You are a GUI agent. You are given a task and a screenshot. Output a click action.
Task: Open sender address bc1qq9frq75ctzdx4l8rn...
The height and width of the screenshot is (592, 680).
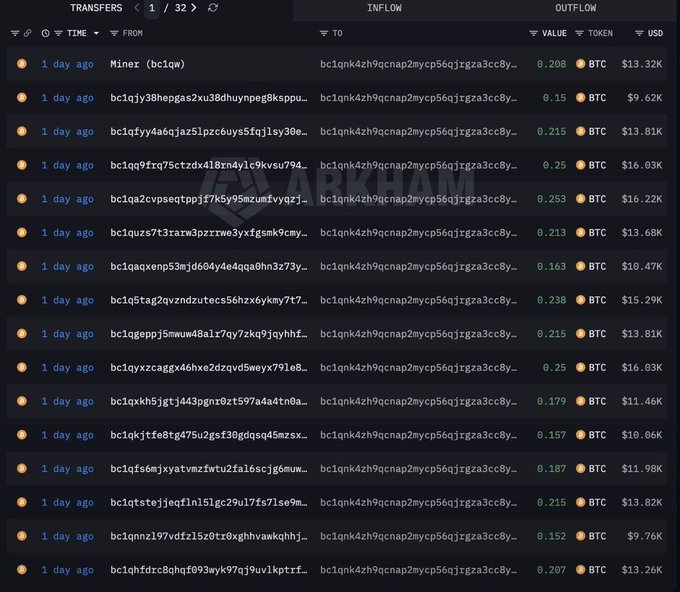[209, 165]
